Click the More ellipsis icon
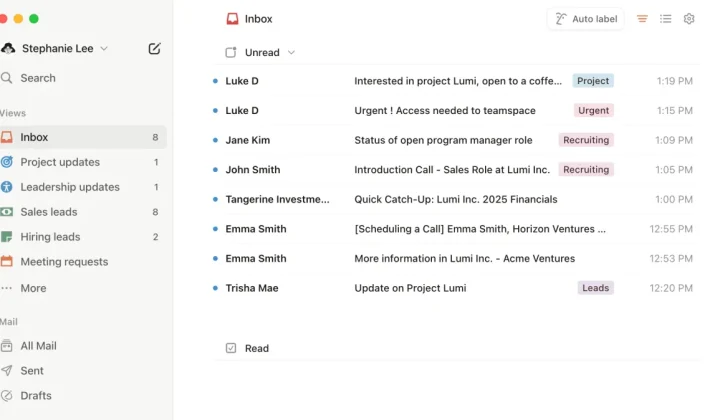720x420 pixels. (6, 288)
